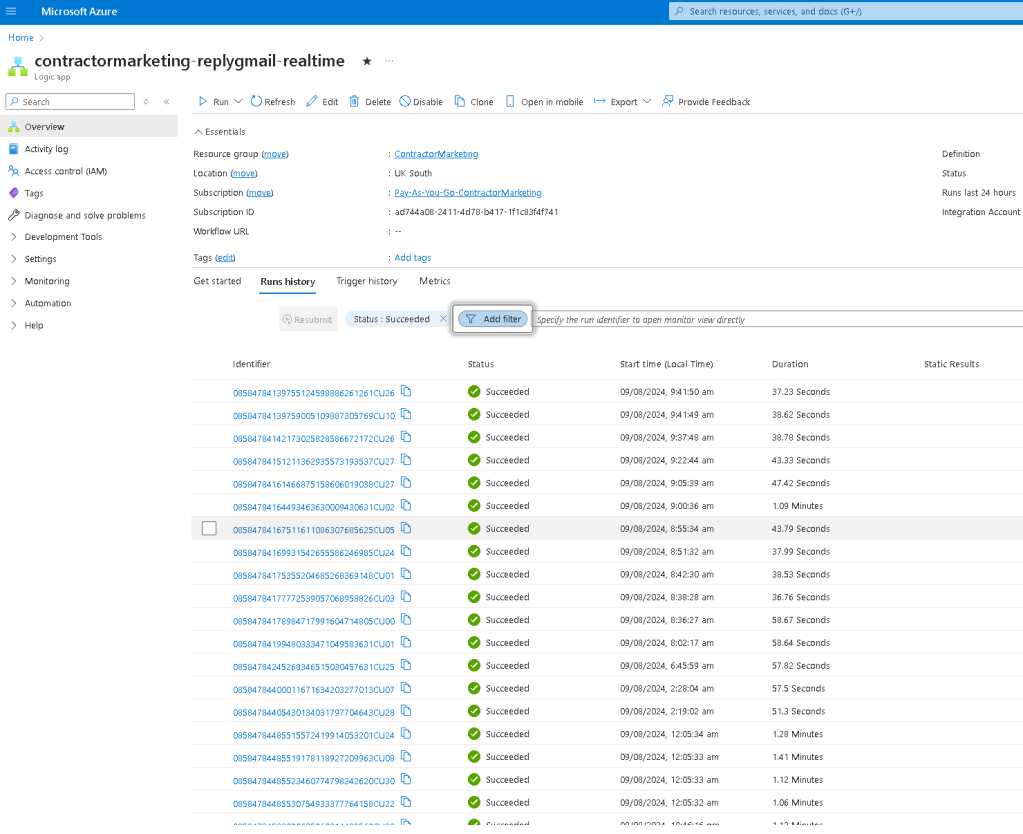Click the edit link next to Tags
This screenshot has width=1023, height=834.
coord(225,258)
